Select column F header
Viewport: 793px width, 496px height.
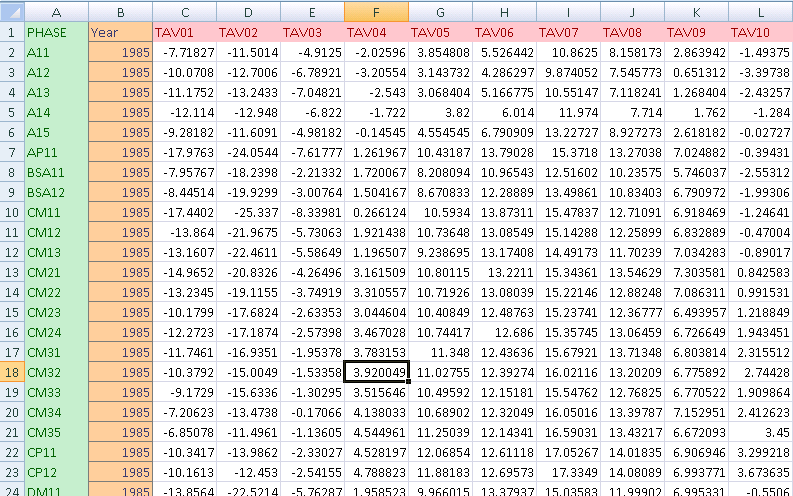[x=375, y=11]
